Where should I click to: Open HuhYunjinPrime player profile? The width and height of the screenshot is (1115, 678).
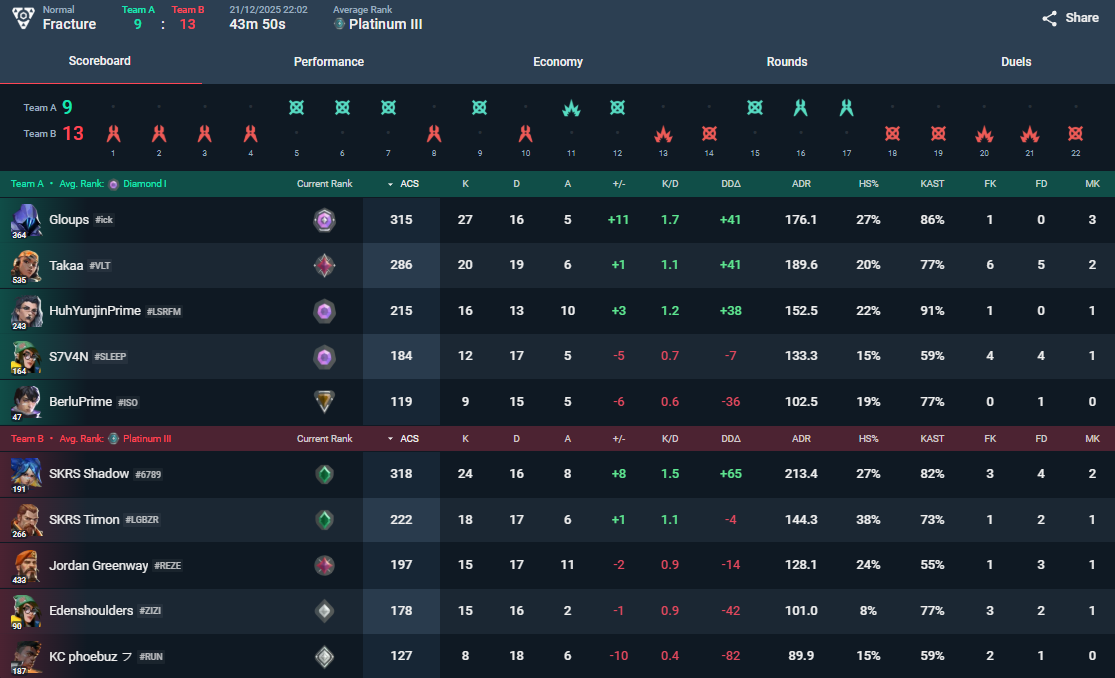point(95,311)
